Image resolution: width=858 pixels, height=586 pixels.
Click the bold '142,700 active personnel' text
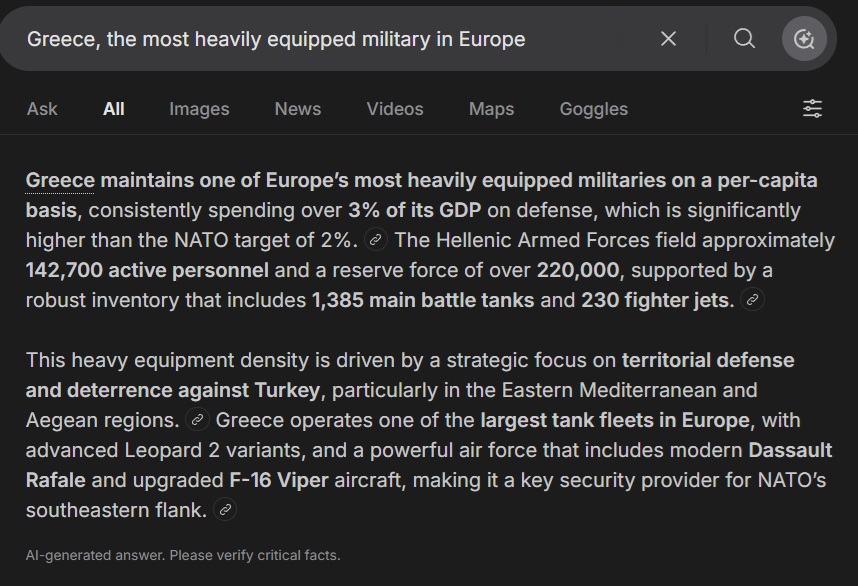pos(147,270)
